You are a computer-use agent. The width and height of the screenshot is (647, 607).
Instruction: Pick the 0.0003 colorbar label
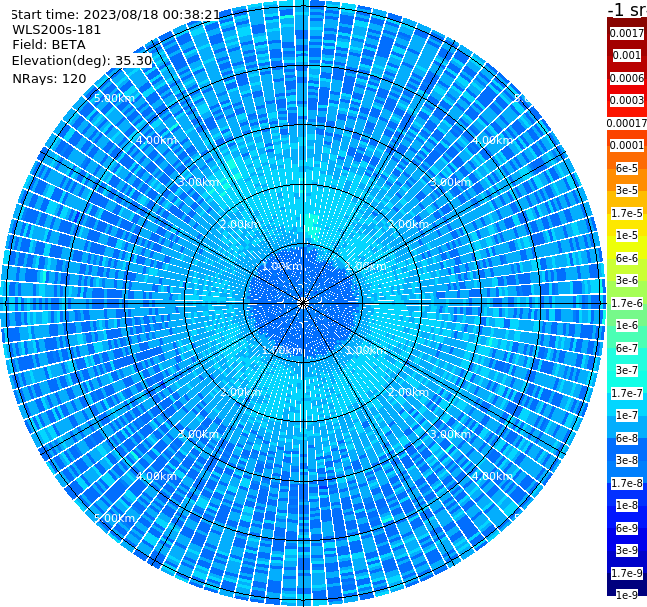coord(627,100)
